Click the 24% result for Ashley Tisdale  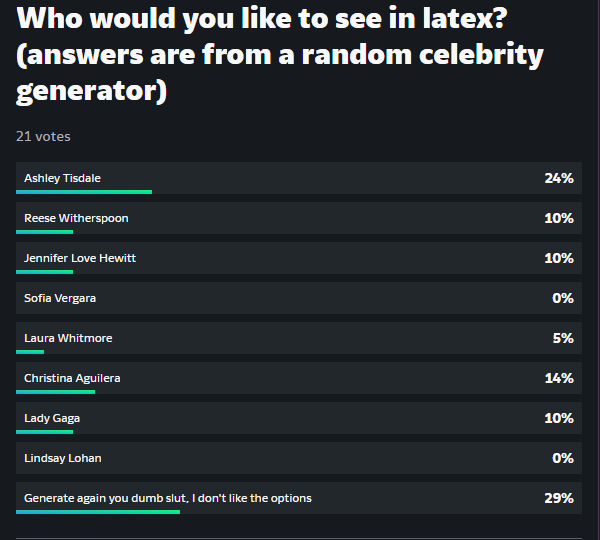[x=559, y=178]
